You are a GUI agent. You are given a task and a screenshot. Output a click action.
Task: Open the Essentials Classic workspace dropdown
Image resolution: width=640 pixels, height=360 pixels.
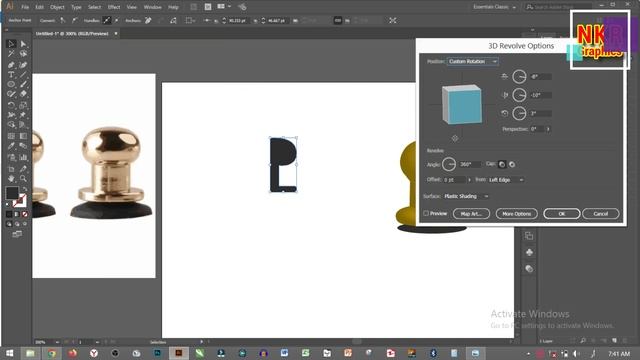494,7
